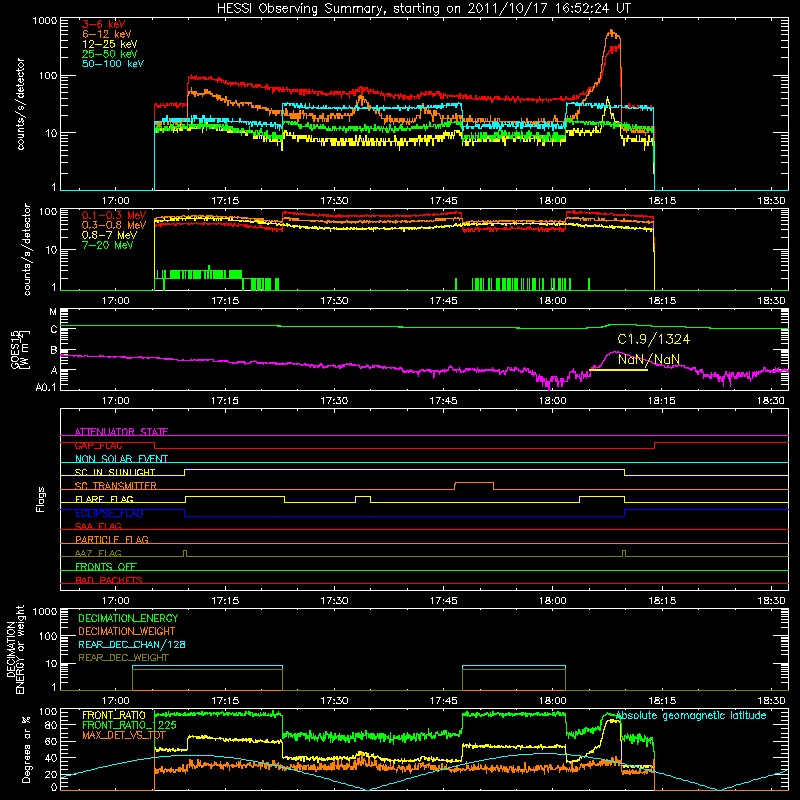The height and width of the screenshot is (800, 800).
Task: Select the 50-100 keV legend label
Action: (112, 63)
